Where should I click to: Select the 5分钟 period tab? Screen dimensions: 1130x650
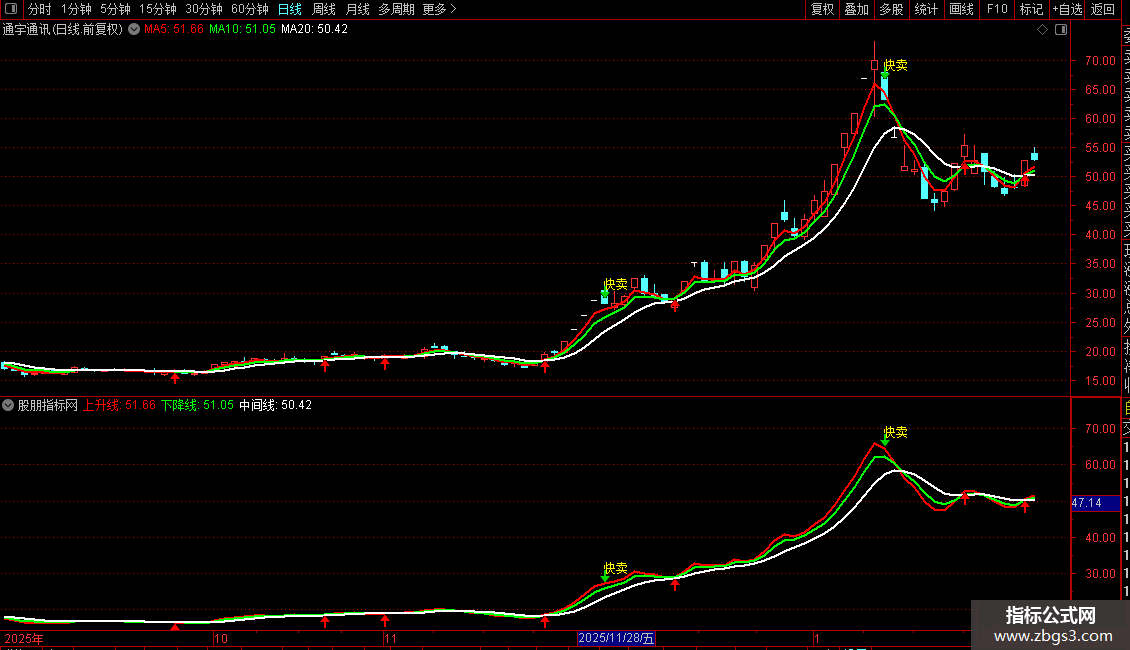click(115, 9)
